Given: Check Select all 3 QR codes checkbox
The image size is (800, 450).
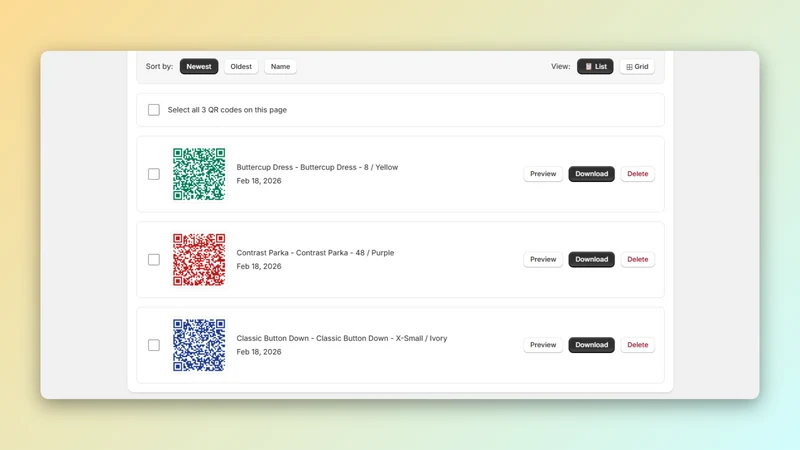Looking at the screenshot, I should pyautogui.click(x=154, y=110).
